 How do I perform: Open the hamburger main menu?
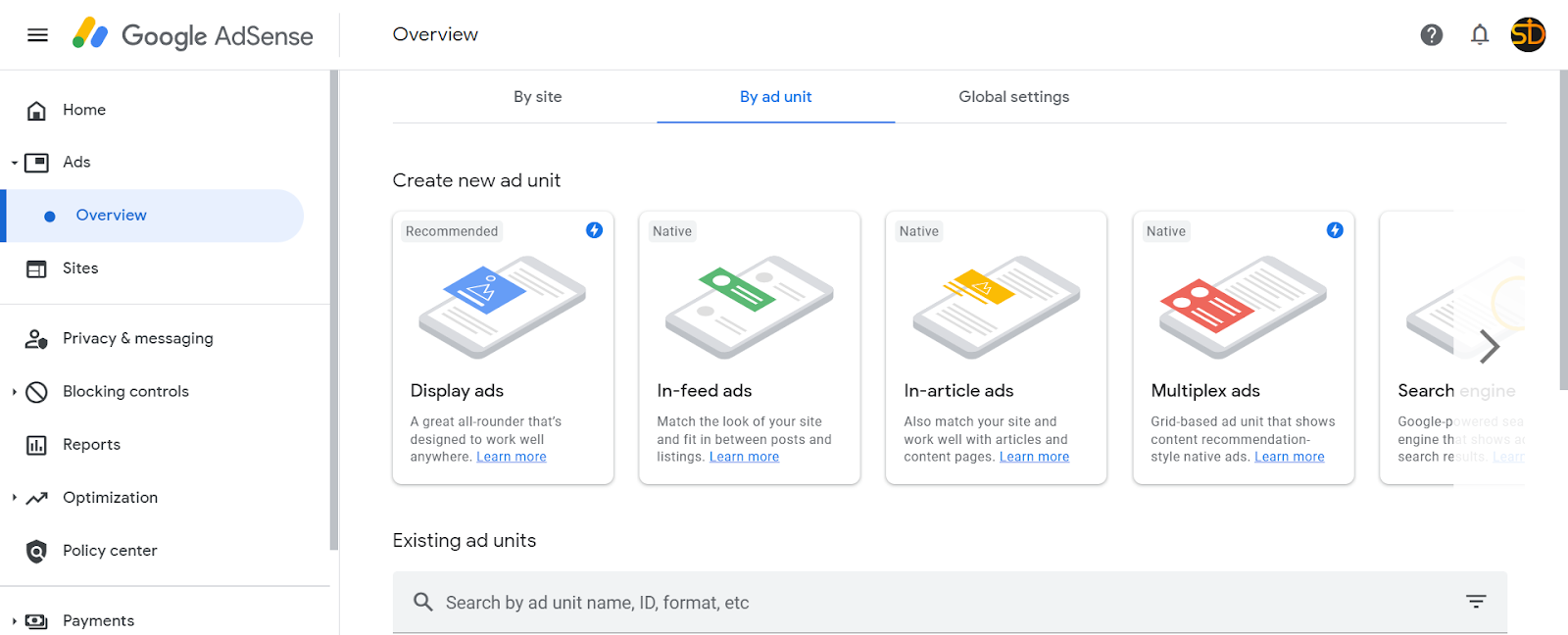[37, 35]
